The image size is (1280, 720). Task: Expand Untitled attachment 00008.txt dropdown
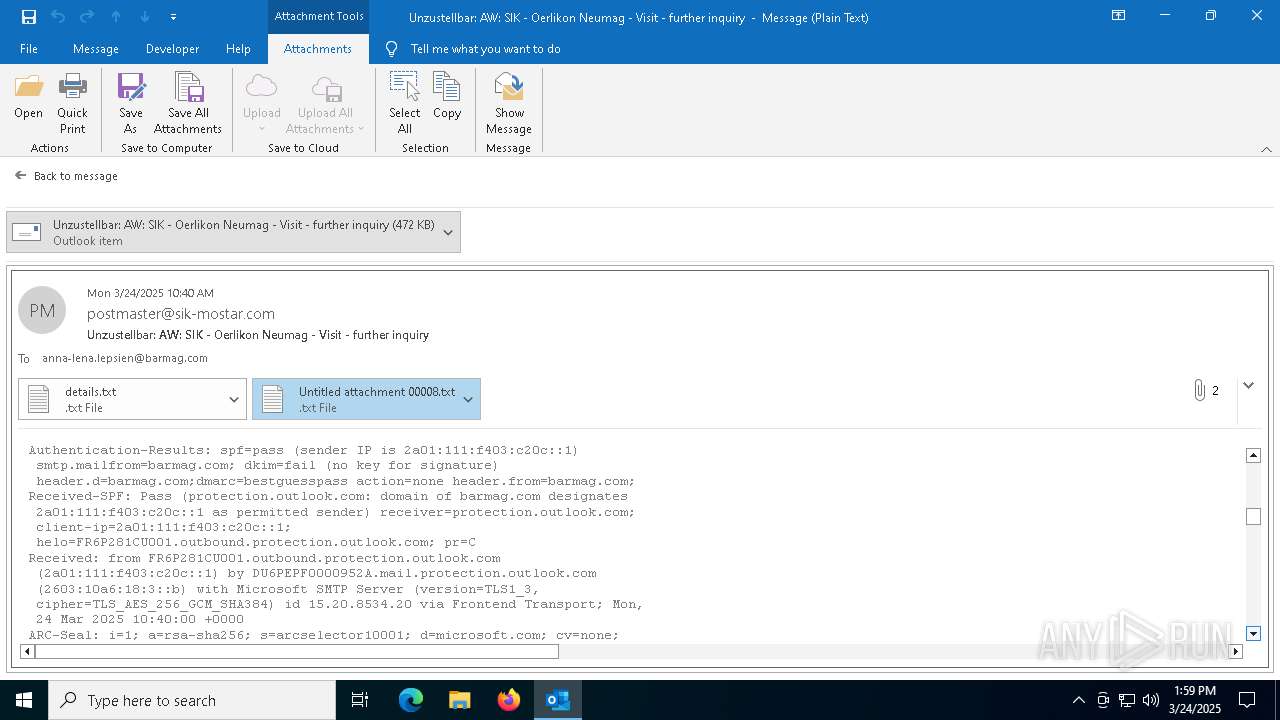(467, 399)
